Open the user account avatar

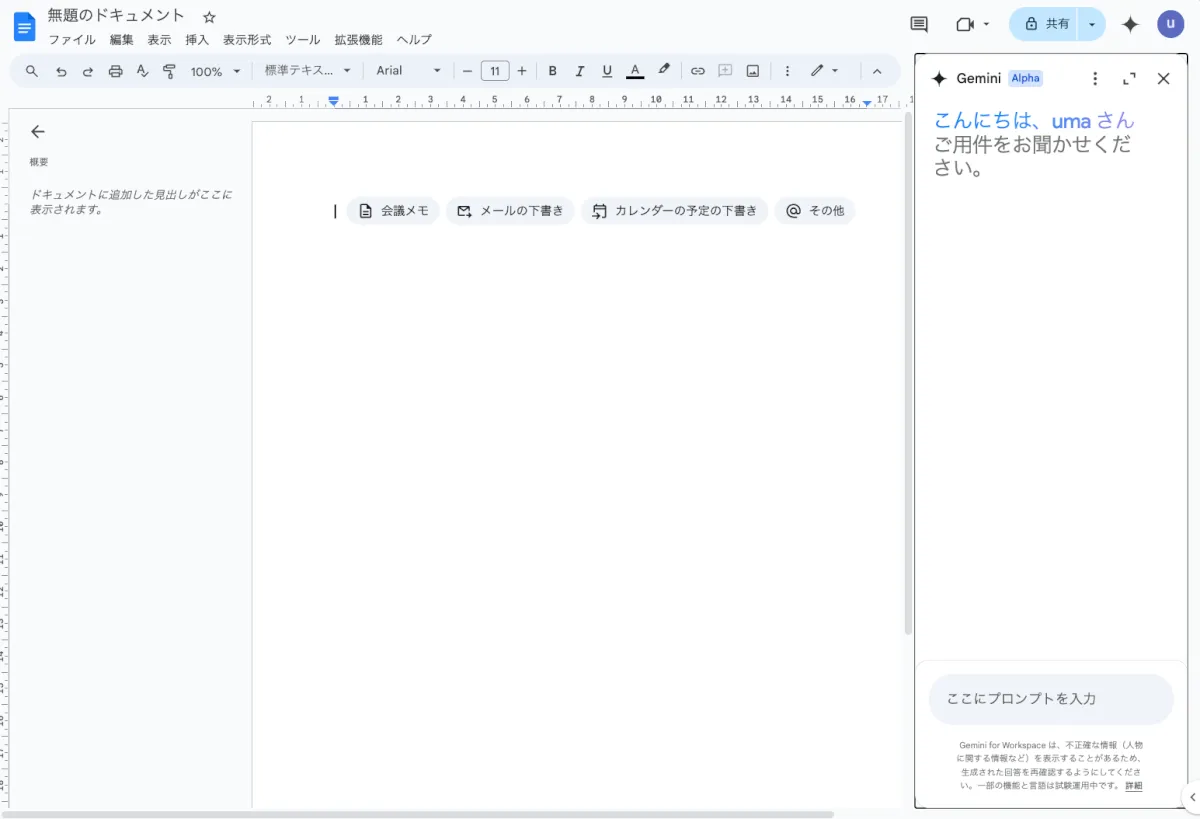point(1171,24)
